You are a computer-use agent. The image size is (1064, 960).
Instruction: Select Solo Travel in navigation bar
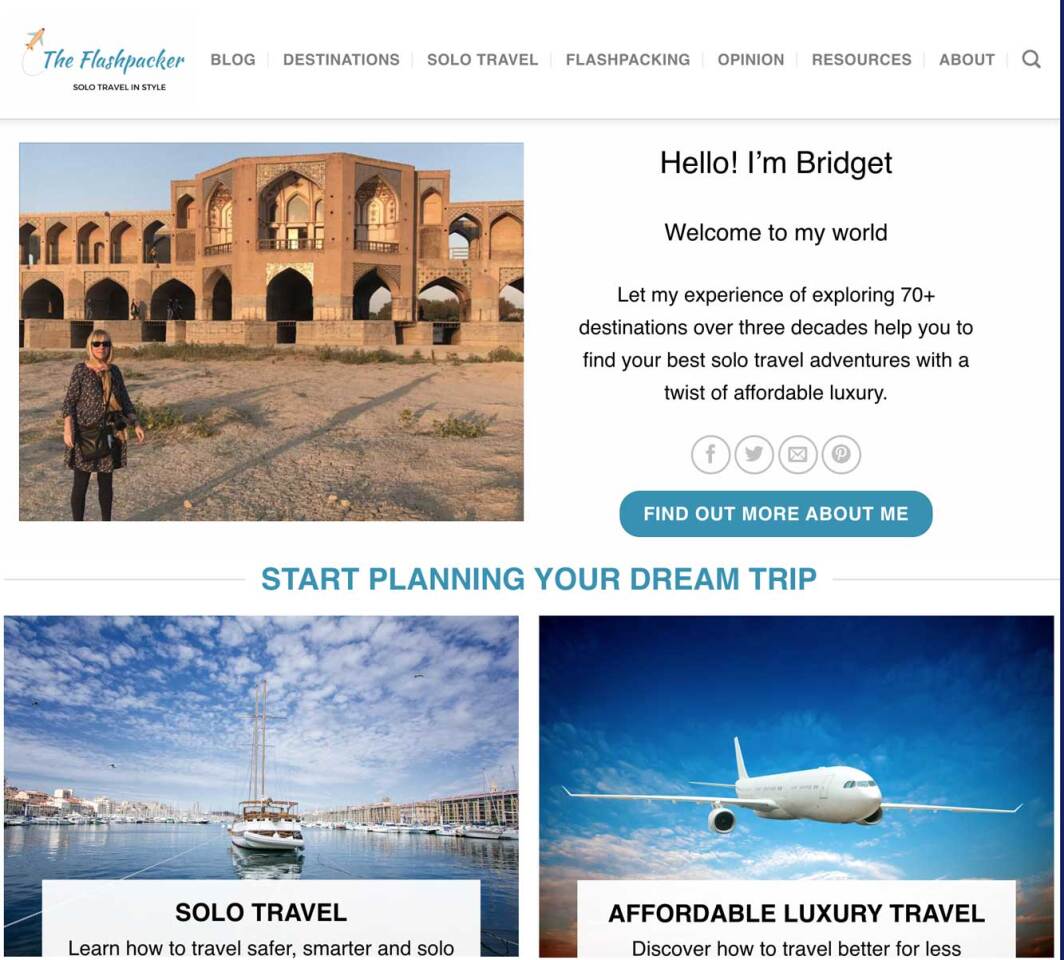482,60
